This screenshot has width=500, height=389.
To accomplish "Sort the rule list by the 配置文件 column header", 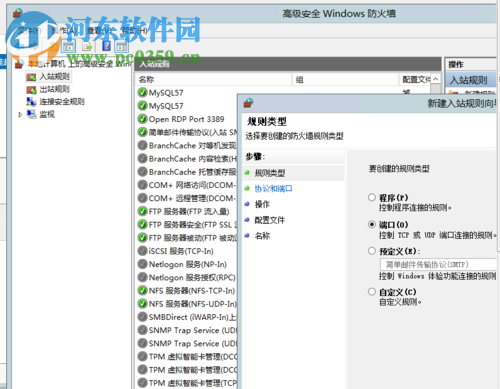I will (x=415, y=79).
